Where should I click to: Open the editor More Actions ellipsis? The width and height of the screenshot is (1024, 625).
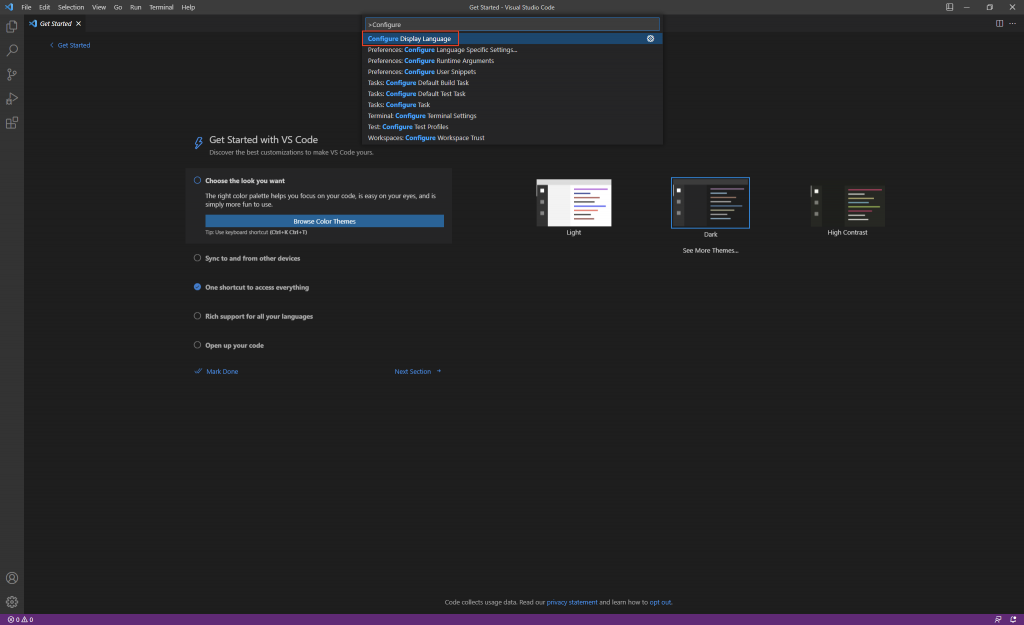click(x=1013, y=24)
